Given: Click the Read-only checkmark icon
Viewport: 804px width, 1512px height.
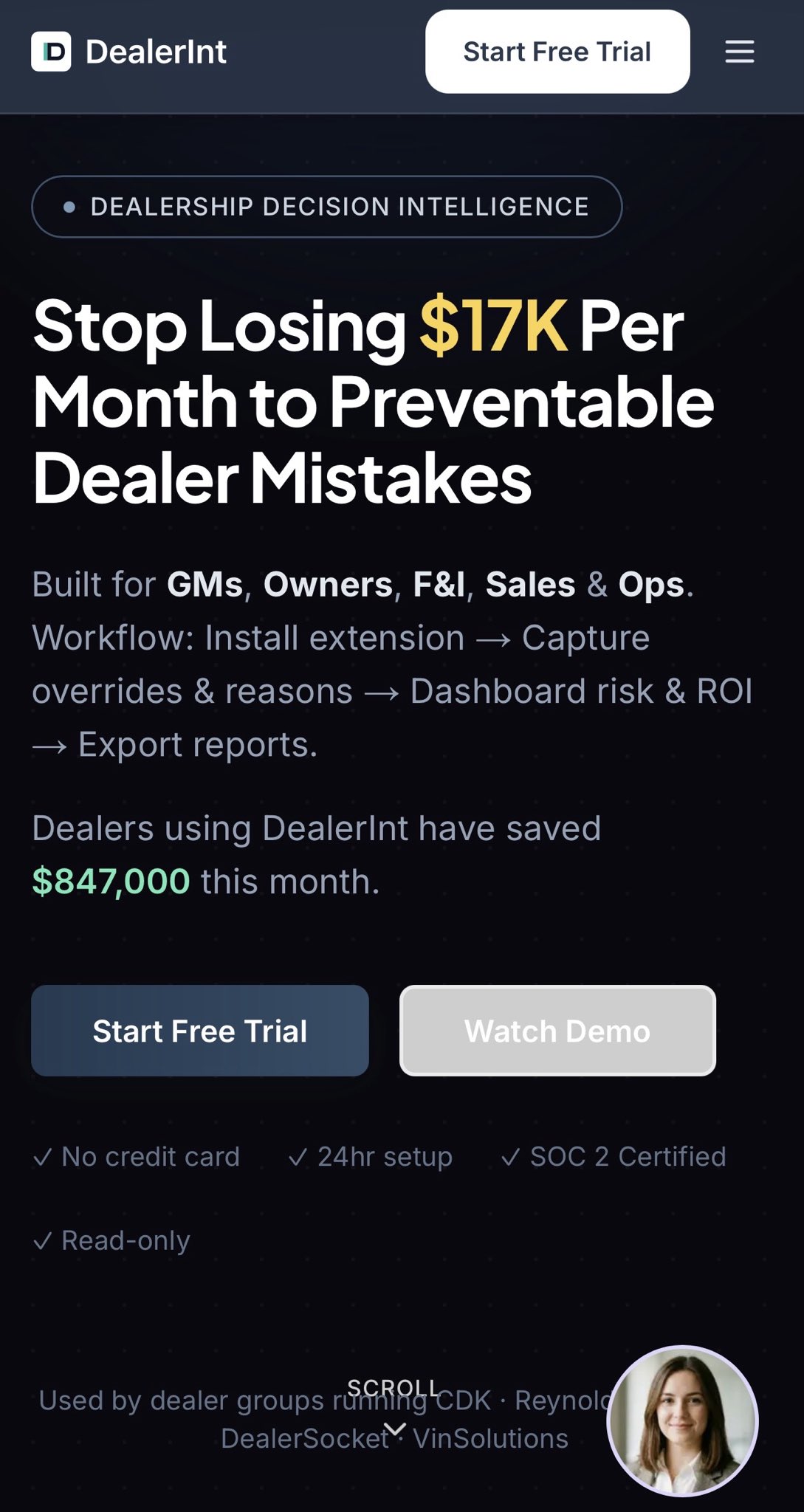Looking at the screenshot, I should pyautogui.click(x=43, y=1241).
